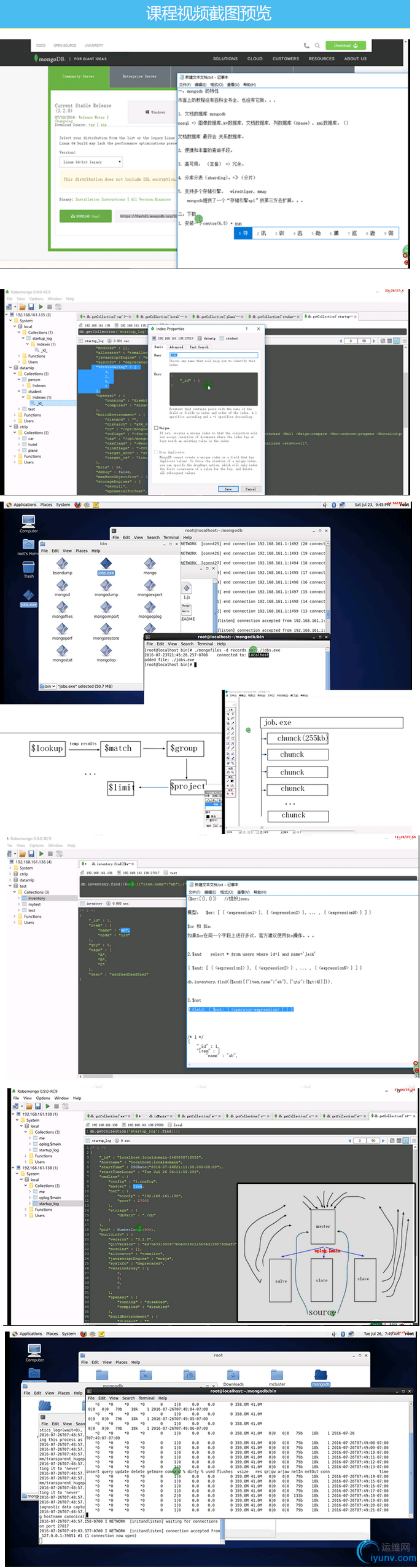This screenshot has width=420, height=1568.
Task: Open the Linux 64-bit legacy version dropdown
Action: (x=91, y=162)
